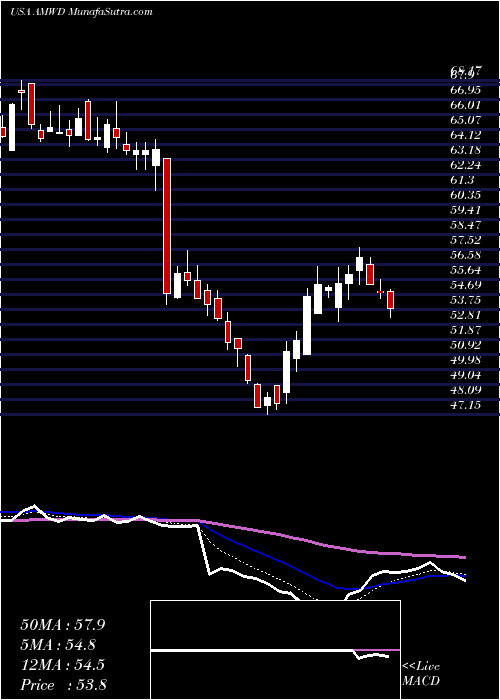Click the 51.87 price axis label
Viewport: 500px width, 700px height.
tap(466, 330)
